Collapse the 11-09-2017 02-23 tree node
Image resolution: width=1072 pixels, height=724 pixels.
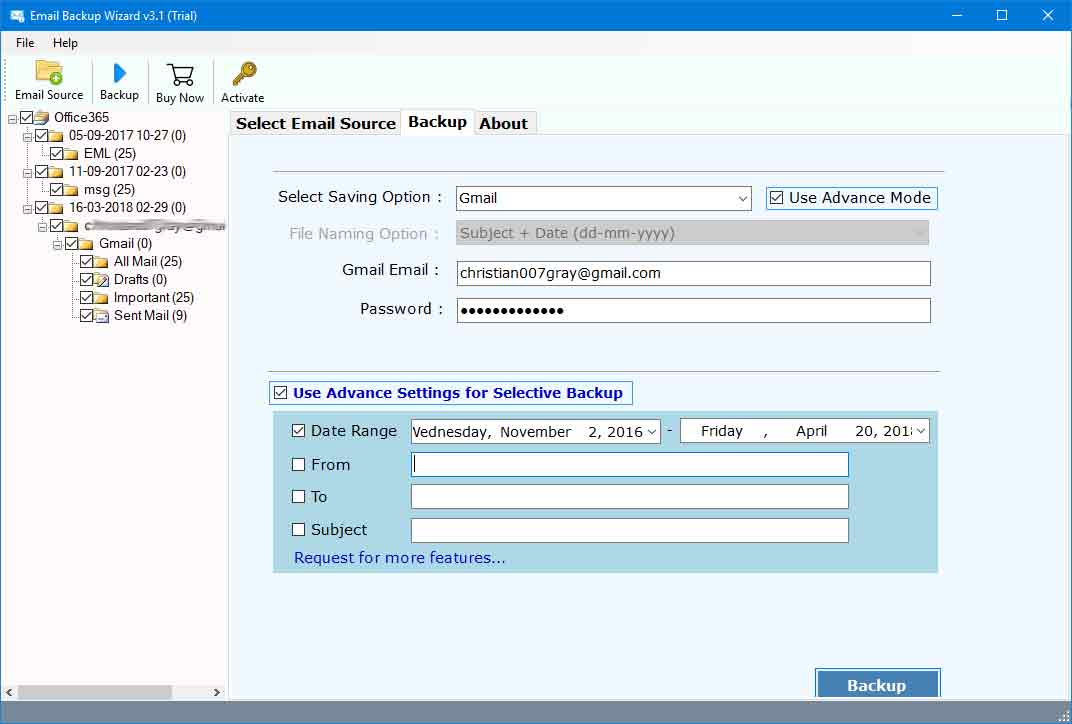tap(27, 173)
